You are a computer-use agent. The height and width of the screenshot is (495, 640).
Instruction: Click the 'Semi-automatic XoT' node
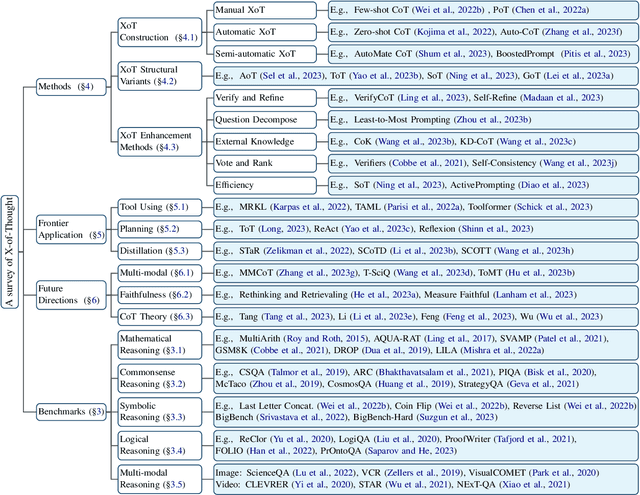[260, 52]
